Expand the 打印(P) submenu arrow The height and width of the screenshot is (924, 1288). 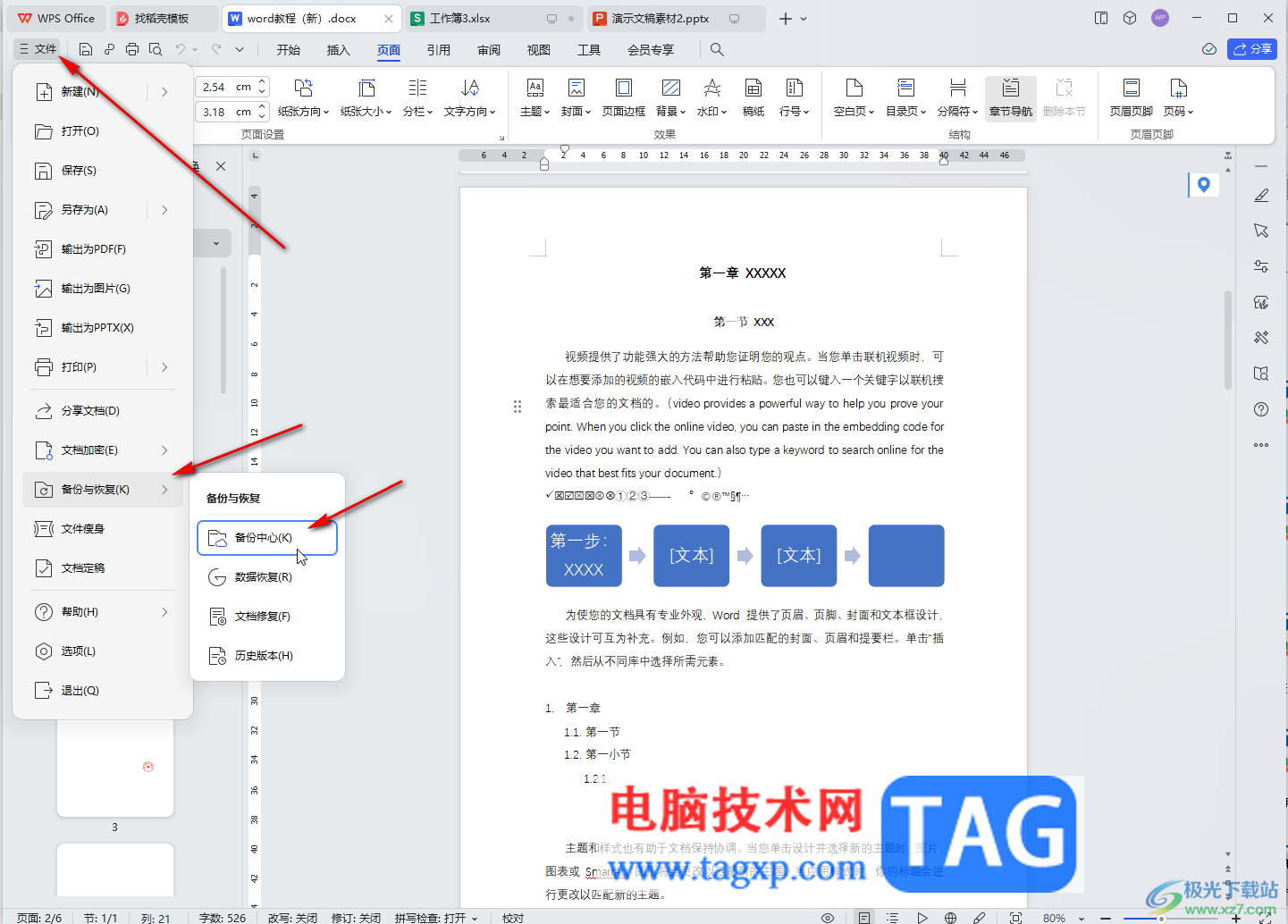pyautogui.click(x=164, y=367)
